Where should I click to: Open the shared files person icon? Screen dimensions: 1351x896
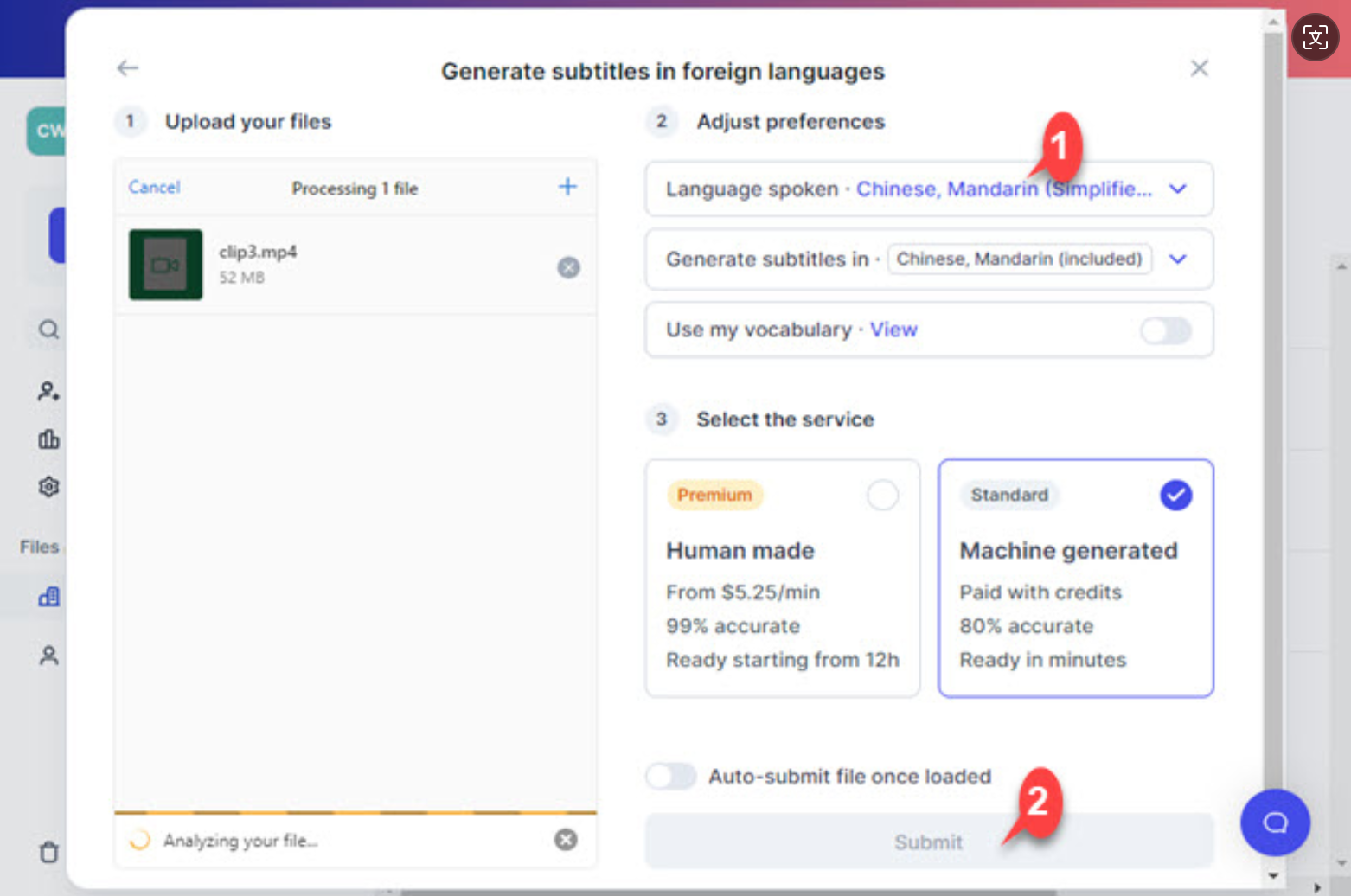point(48,656)
